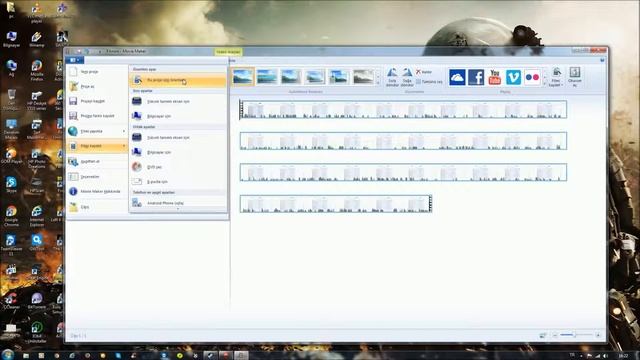Viewport: 640px width, 360px height.
Task: Select Bu proje için önerilen setting
Action: point(178,80)
